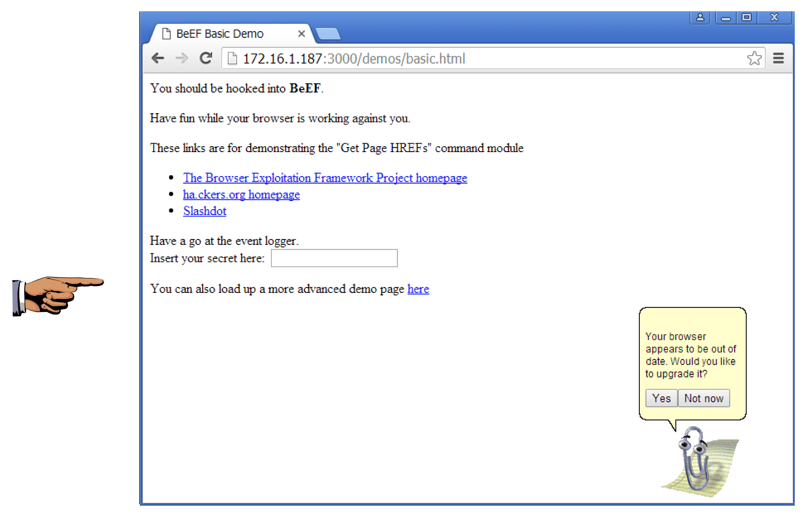The image size is (804, 517).
Task: Click the secret input field
Action: [x=334, y=258]
